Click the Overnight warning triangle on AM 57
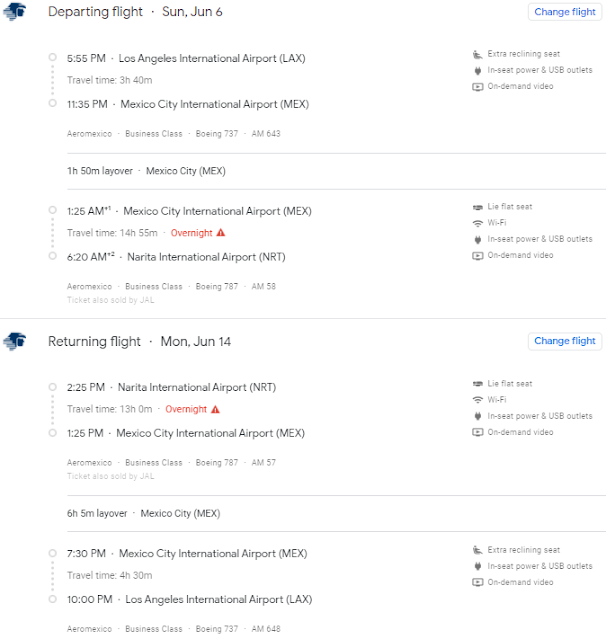606x639 pixels. [215, 409]
